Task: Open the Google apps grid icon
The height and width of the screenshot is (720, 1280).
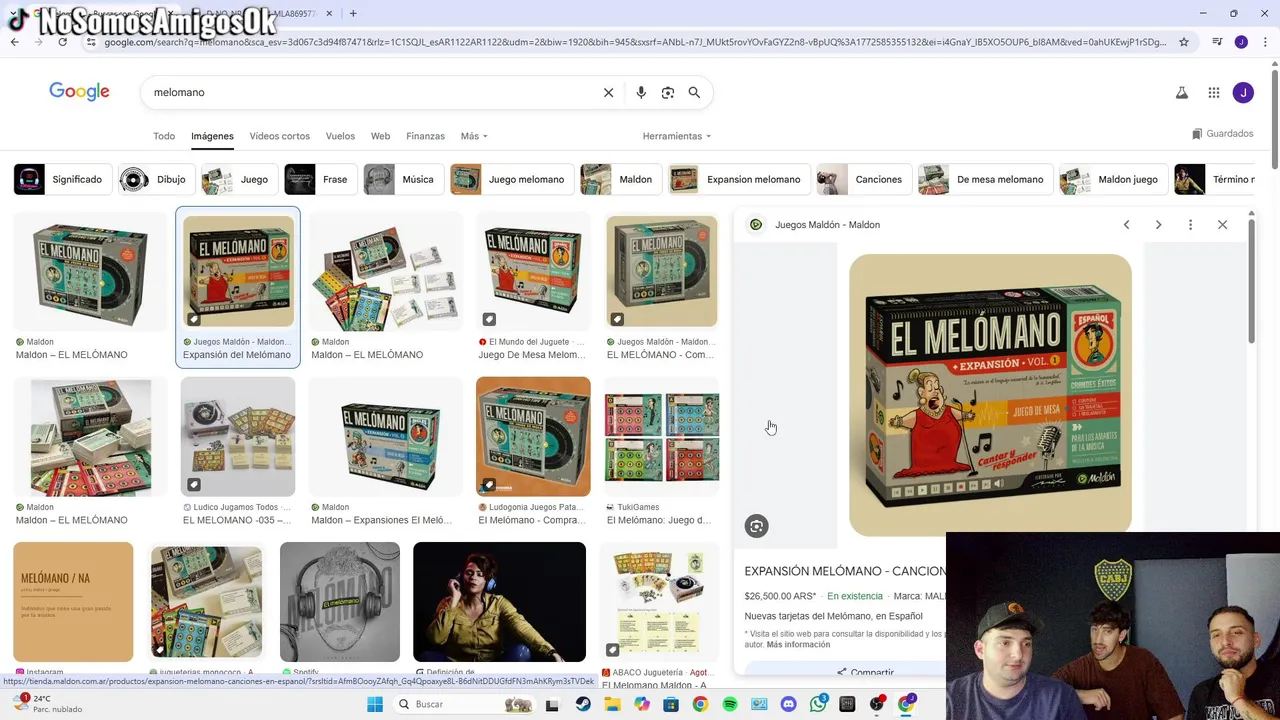Action: point(1213,93)
